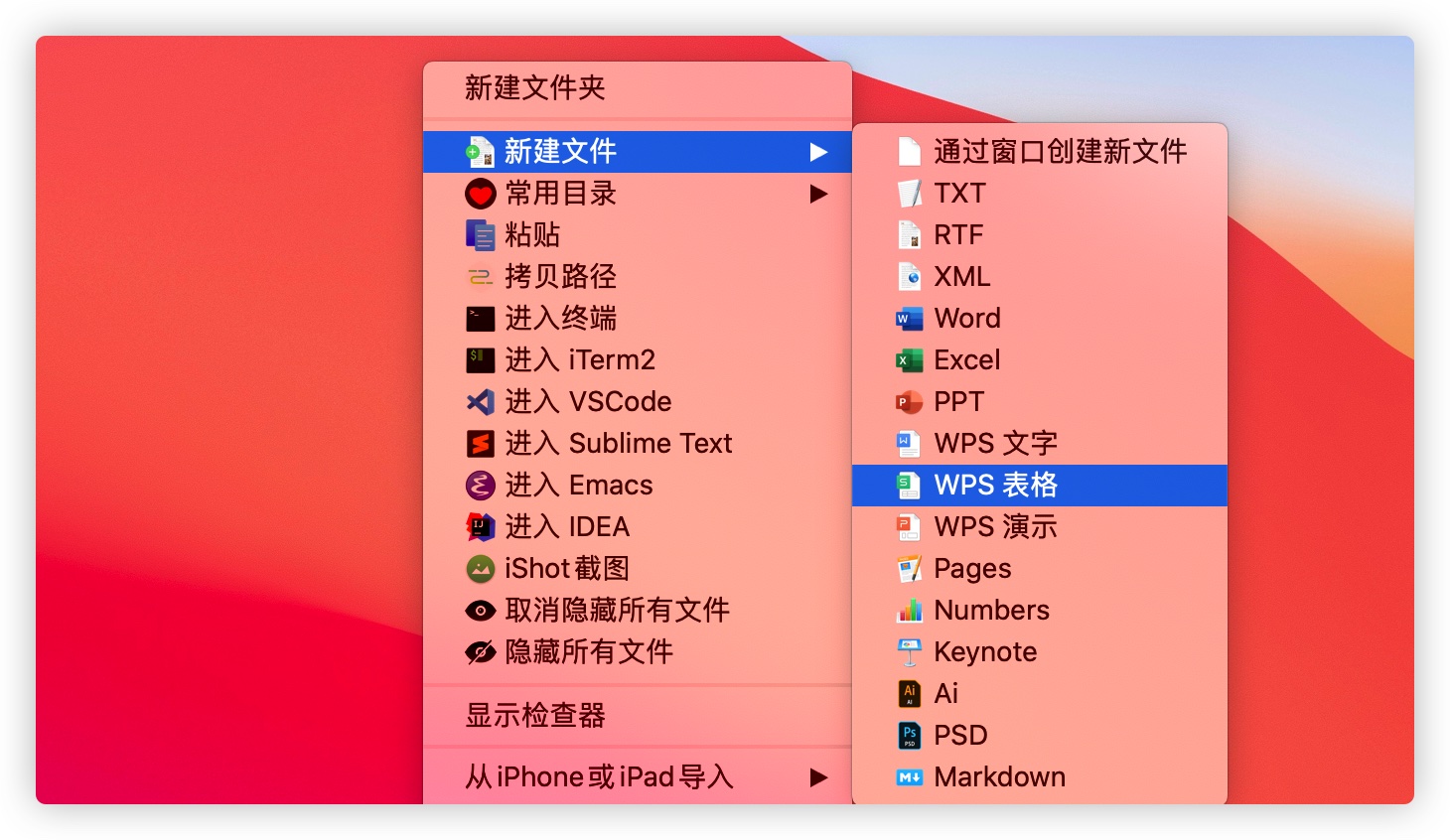1450x840 pixels.
Task: Select the Emacs icon in the menu
Action: pyautogui.click(x=480, y=485)
